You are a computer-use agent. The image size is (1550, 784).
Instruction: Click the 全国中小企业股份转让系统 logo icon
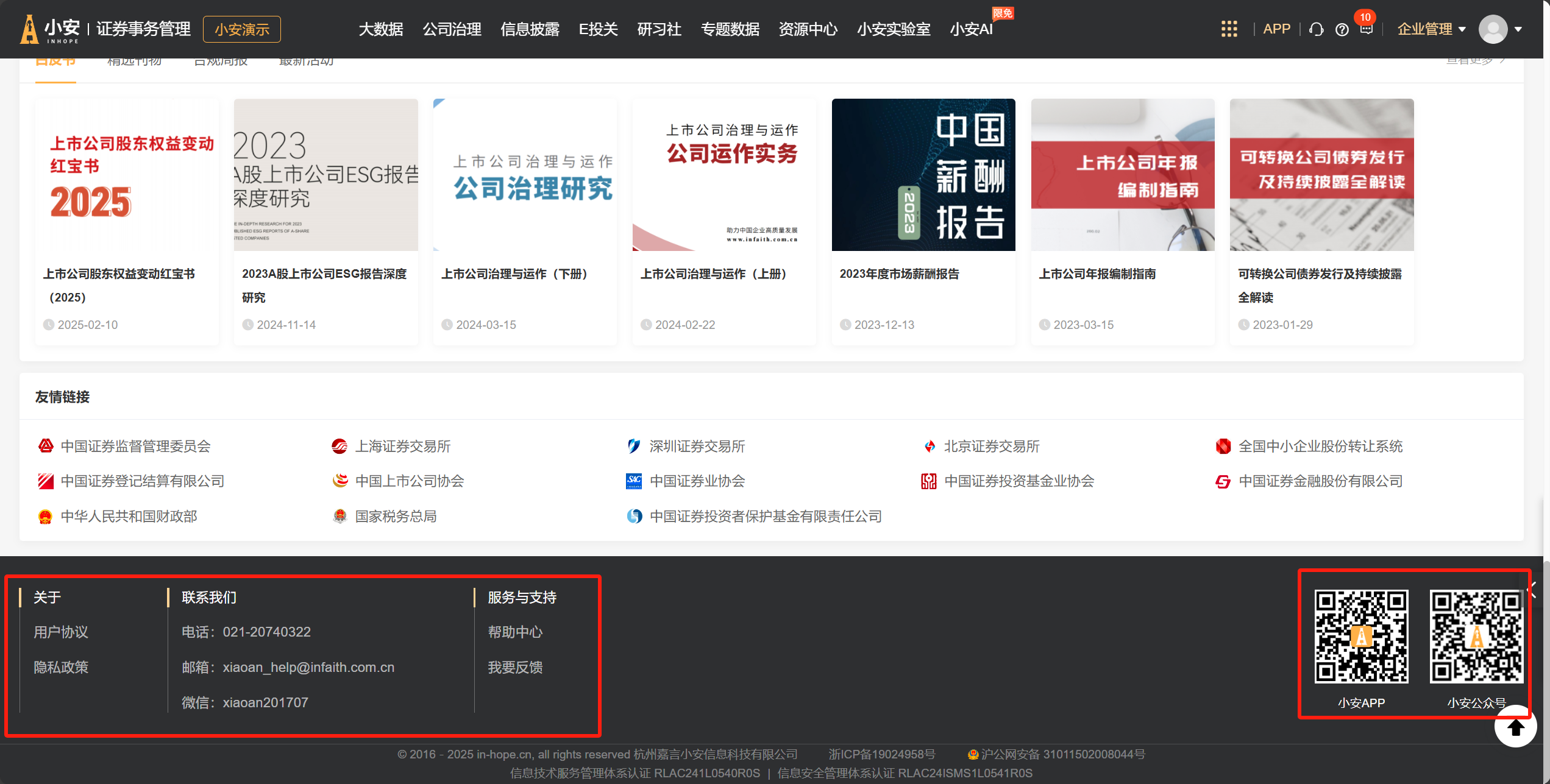[1223, 446]
